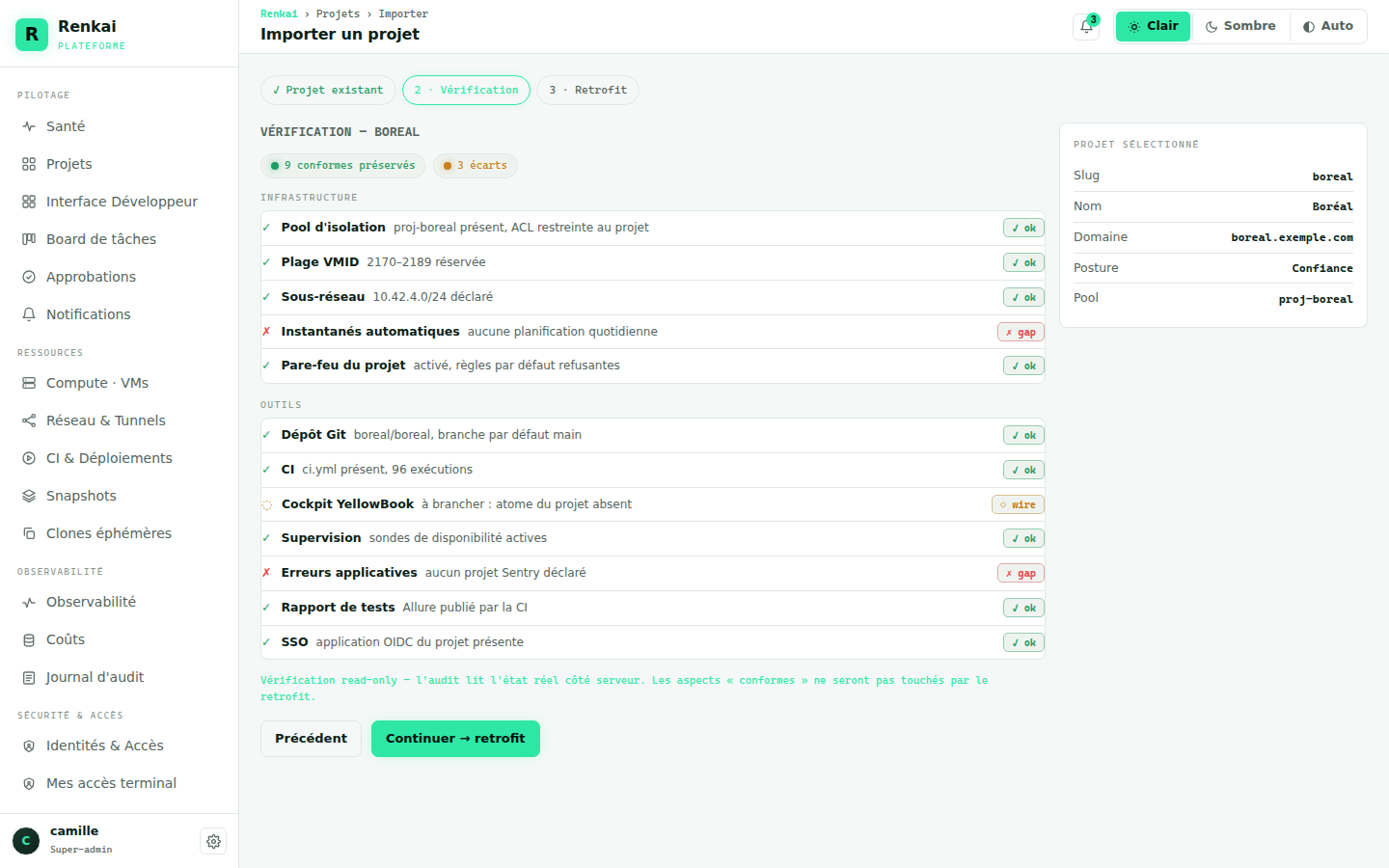1389x868 pixels.
Task: Click the Réseau & Tunnels share icon
Action: tap(29, 420)
